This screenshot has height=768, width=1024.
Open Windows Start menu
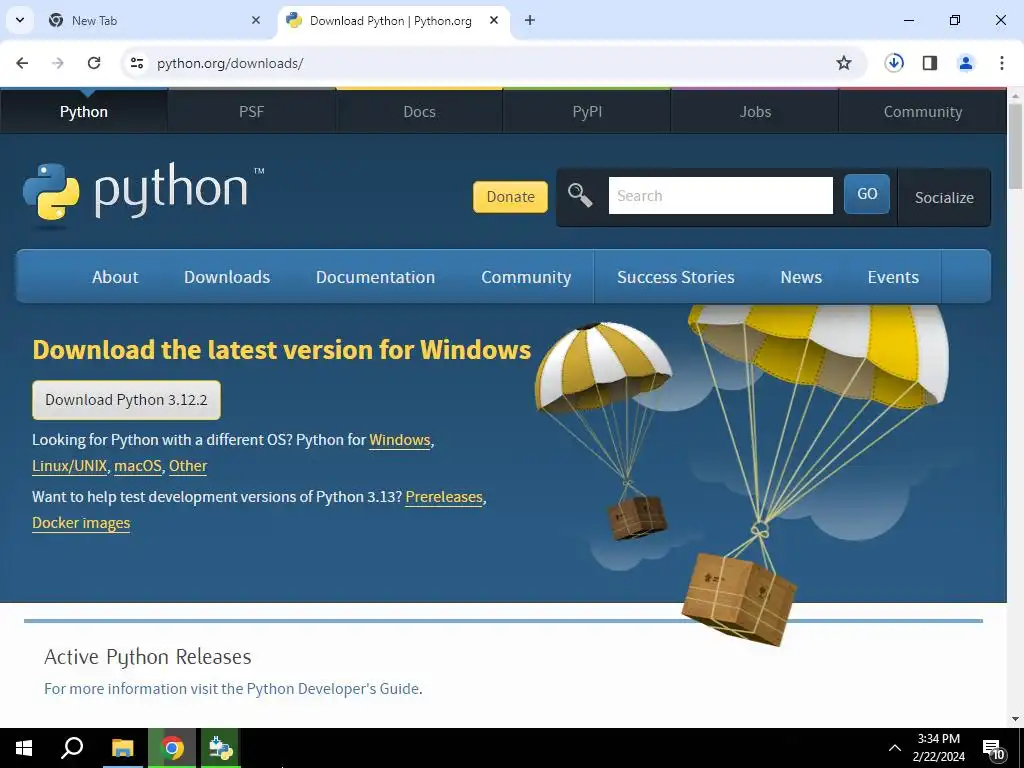(24, 748)
